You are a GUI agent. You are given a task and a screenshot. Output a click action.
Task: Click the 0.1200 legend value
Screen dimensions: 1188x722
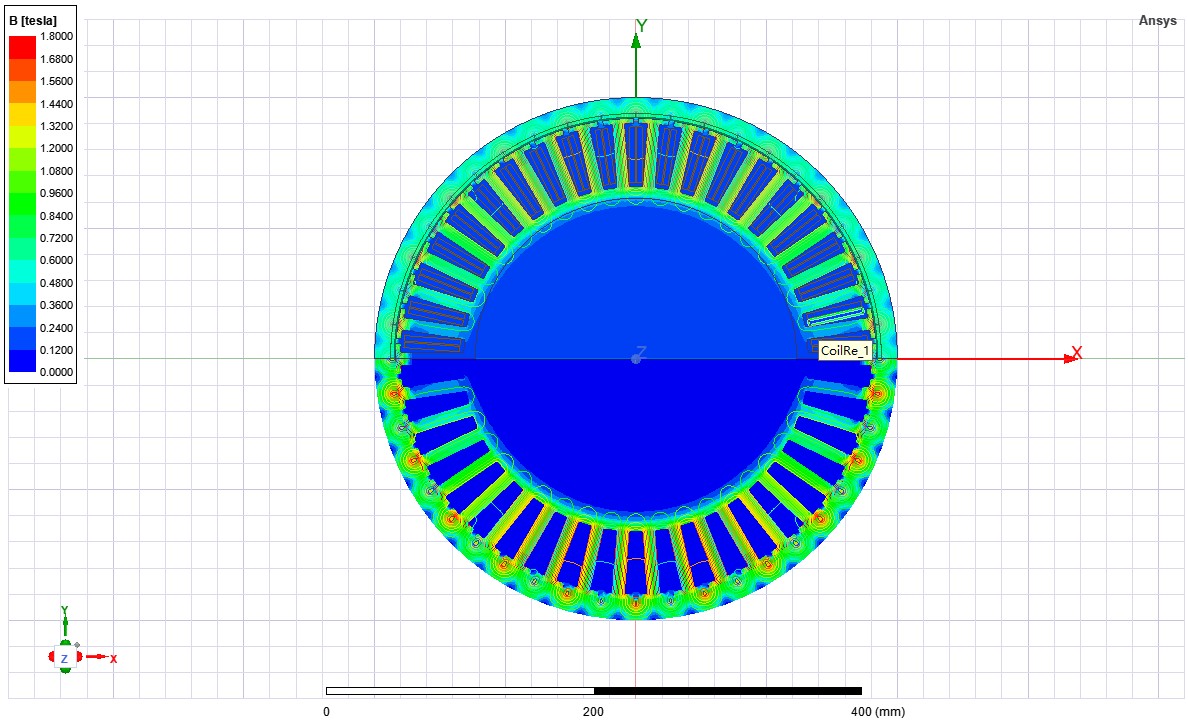(x=57, y=350)
